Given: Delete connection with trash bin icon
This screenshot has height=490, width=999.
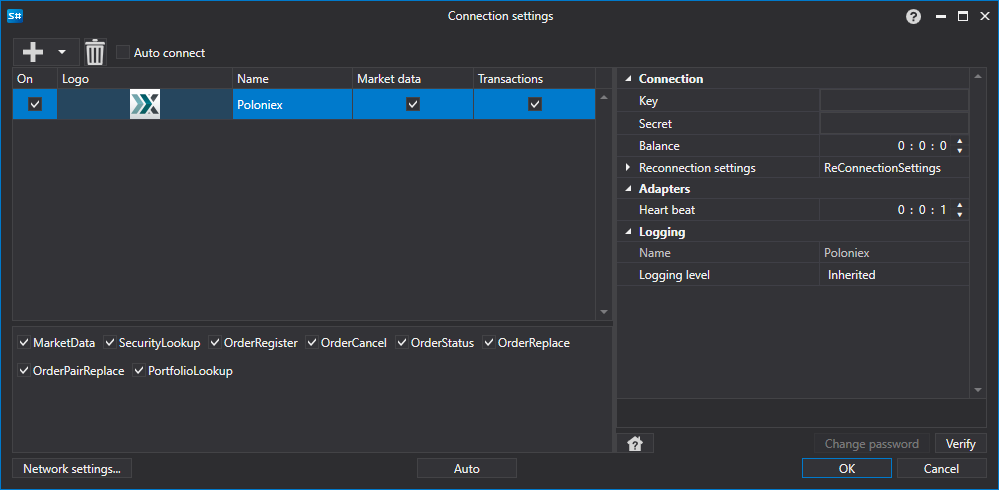Looking at the screenshot, I should [95, 52].
